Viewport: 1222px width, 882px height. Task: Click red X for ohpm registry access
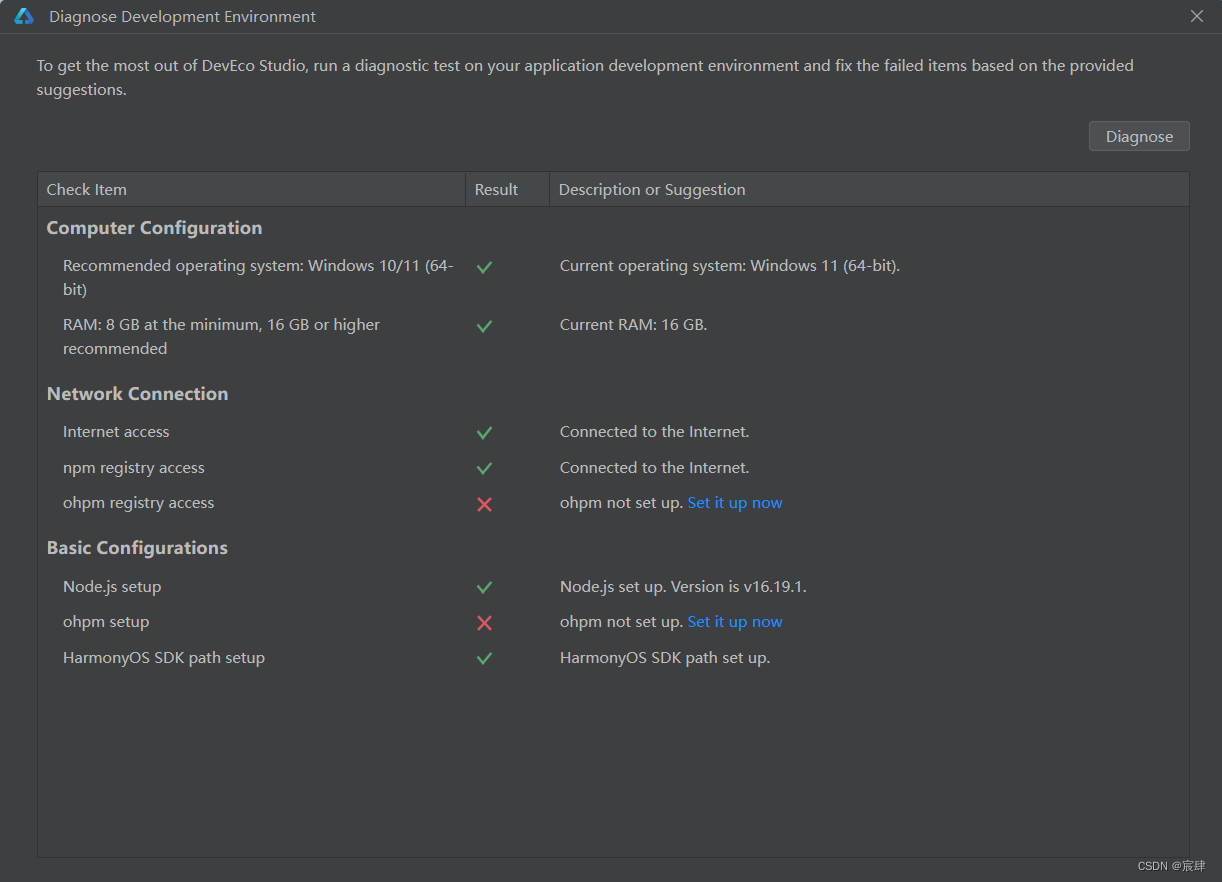coord(484,504)
